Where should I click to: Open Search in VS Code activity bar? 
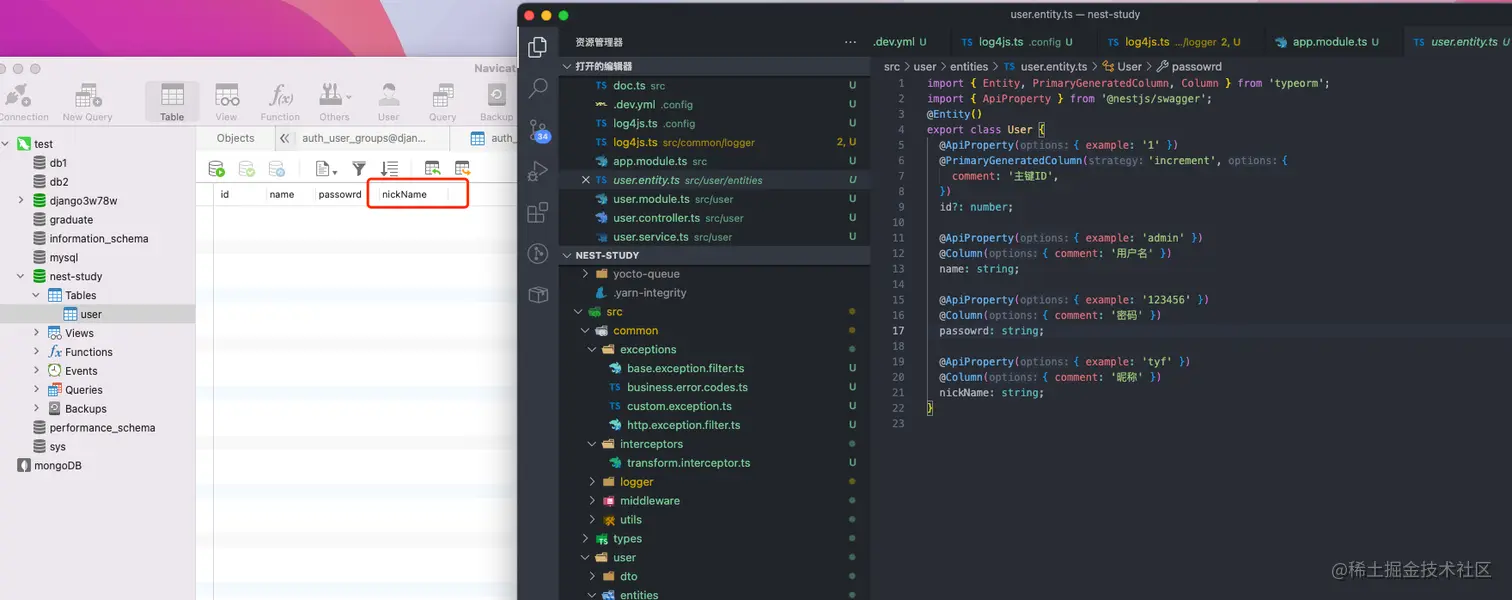(x=538, y=88)
